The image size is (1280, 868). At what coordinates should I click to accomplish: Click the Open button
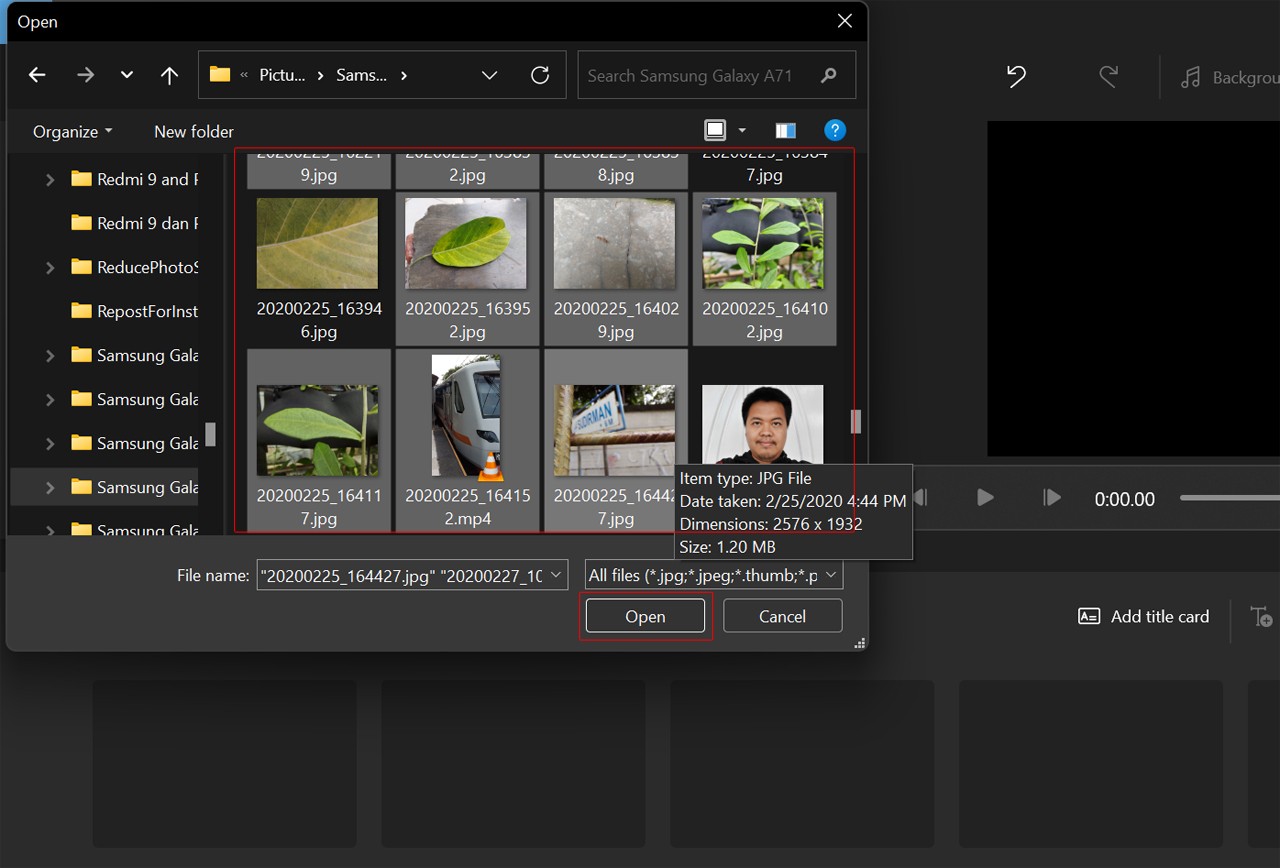coord(645,616)
